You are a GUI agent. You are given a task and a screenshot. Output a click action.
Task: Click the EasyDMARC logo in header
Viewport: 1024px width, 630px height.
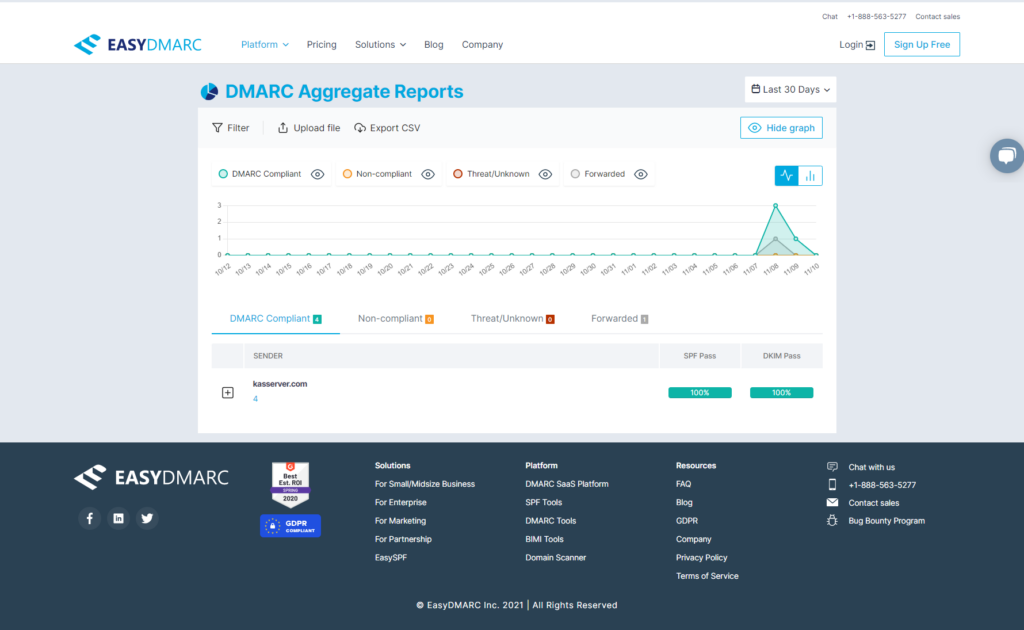click(x=138, y=44)
